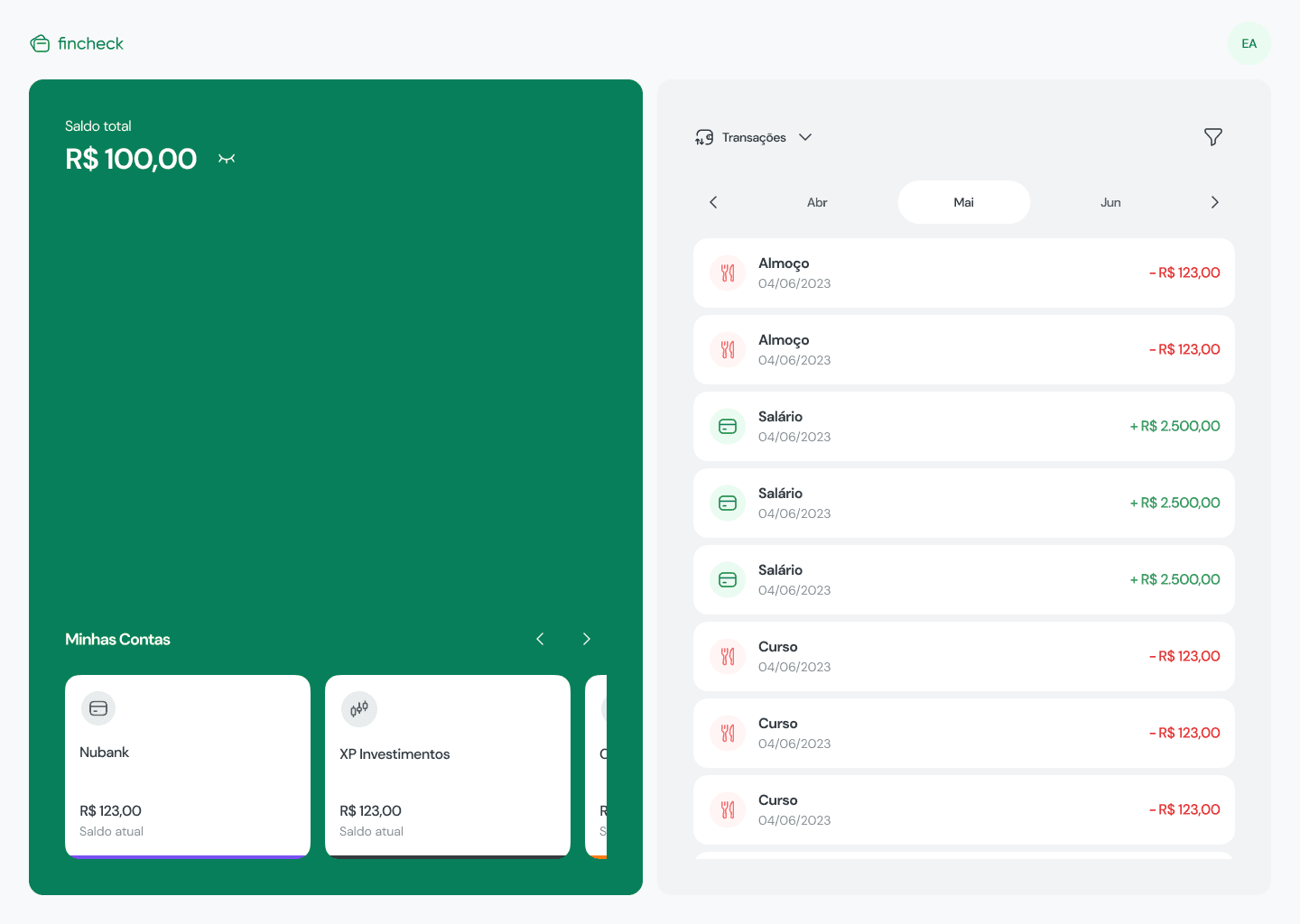Select the Abr month tab
Viewport: 1300px width, 924px height.
coord(817,202)
